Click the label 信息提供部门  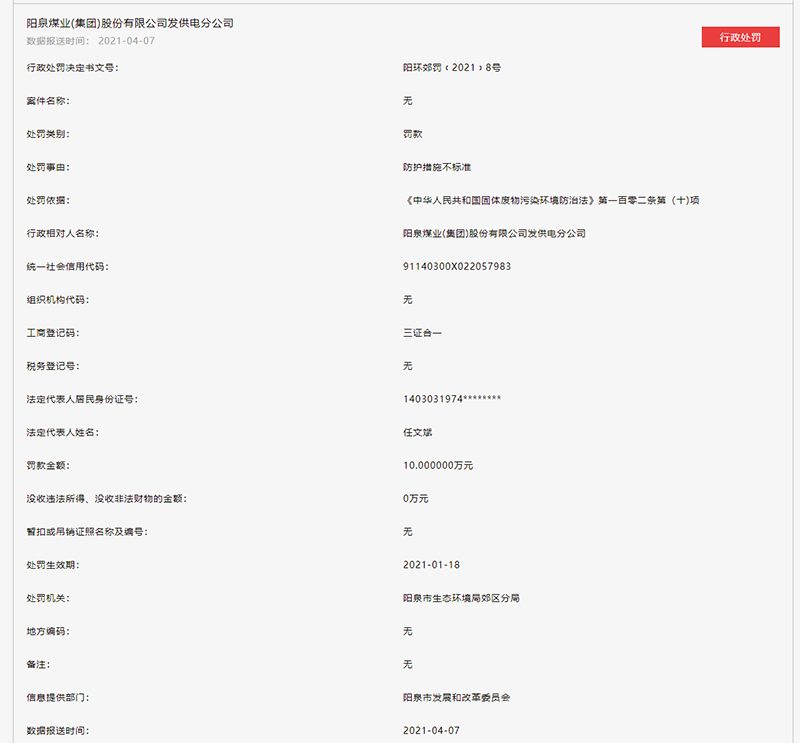click(58, 698)
